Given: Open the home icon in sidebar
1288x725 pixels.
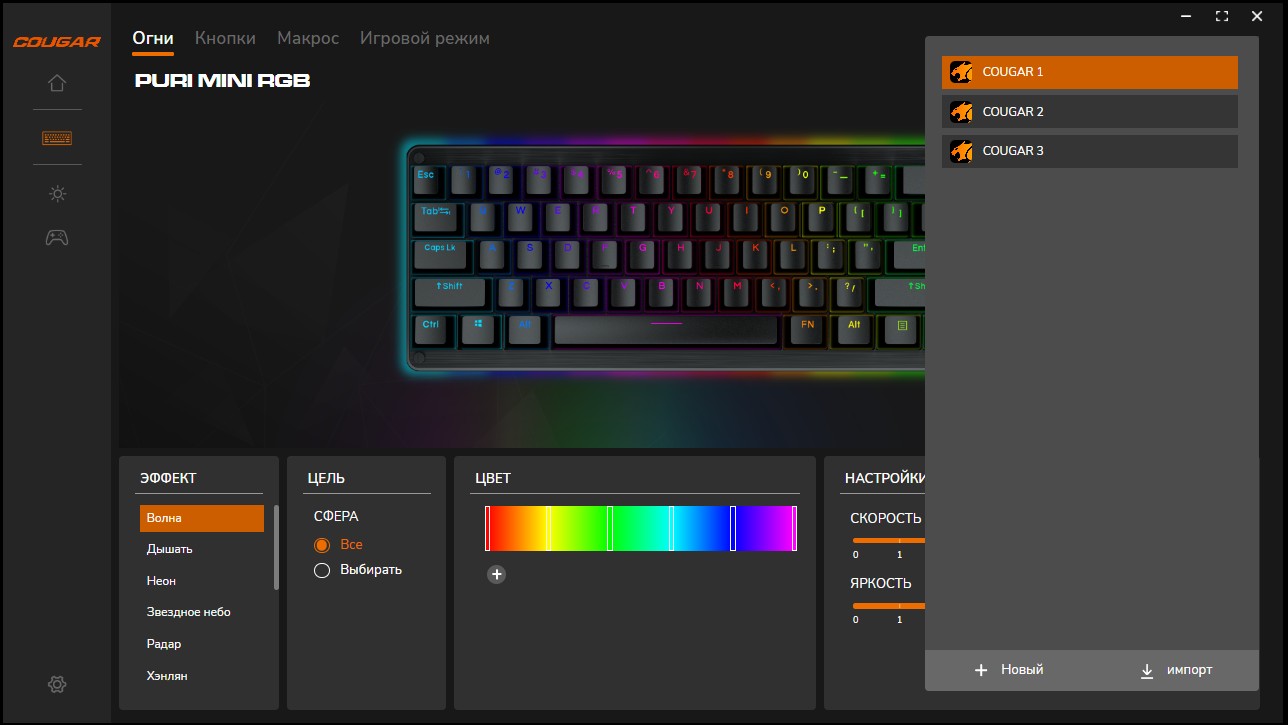Looking at the screenshot, I should coord(57,83).
